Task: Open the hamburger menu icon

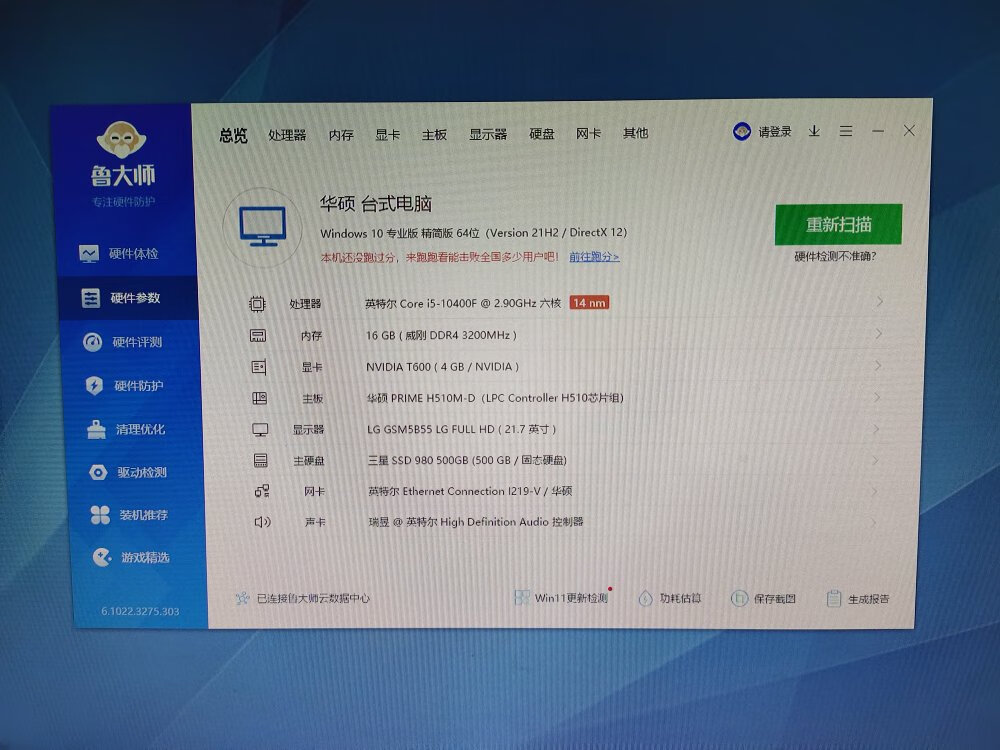Action: [846, 131]
